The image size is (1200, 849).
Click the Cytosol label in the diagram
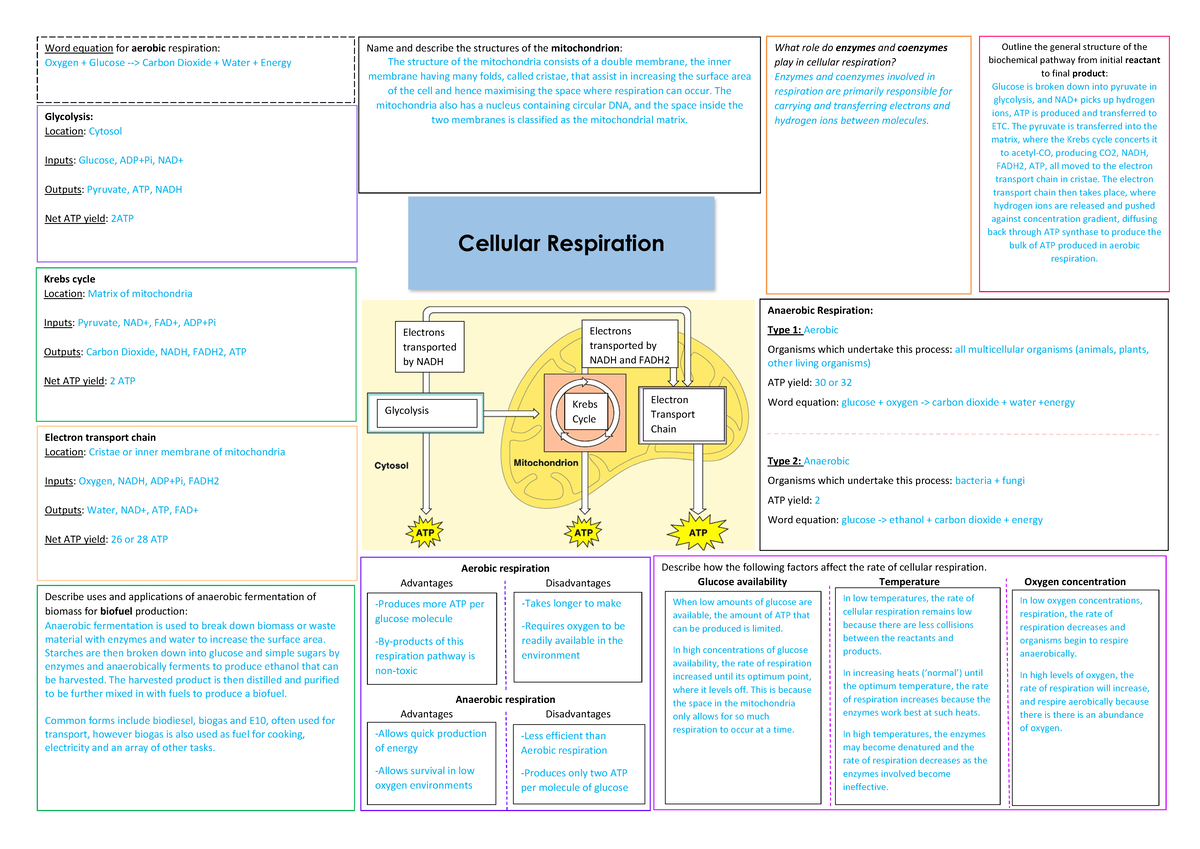(x=390, y=464)
